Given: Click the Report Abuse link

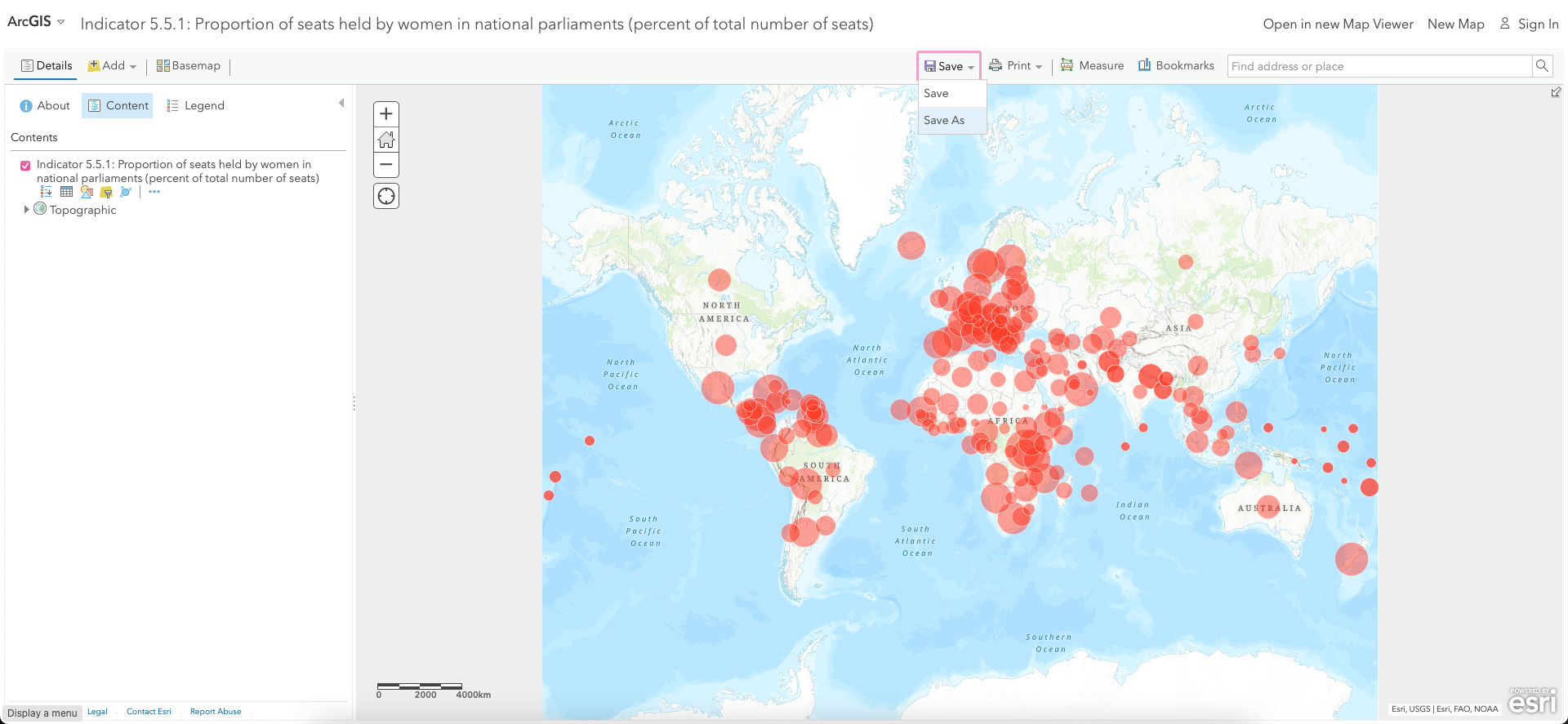Looking at the screenshot, I should coord(216,712).
